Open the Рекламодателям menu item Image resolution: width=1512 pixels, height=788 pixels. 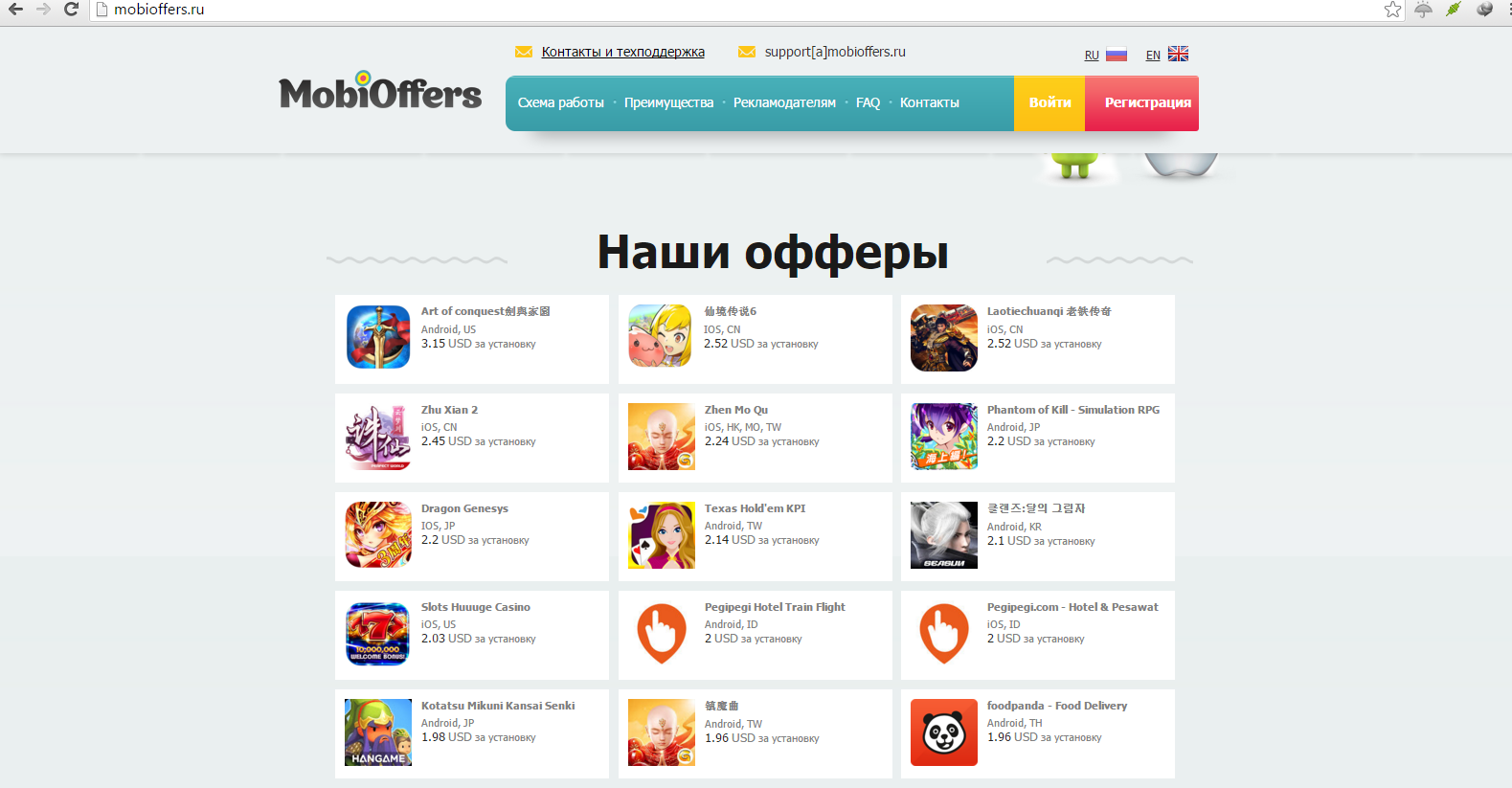tap(784, 102)
